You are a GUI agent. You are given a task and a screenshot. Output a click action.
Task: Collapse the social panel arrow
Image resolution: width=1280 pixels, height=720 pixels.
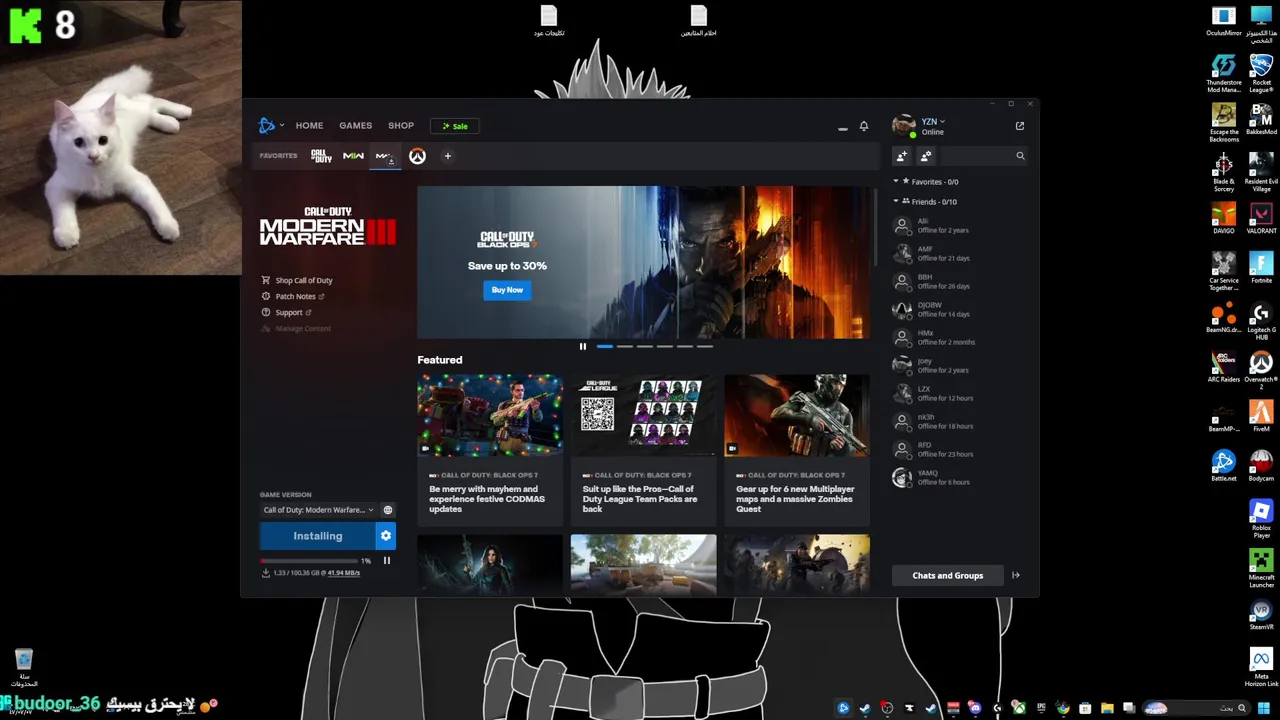1016,576
